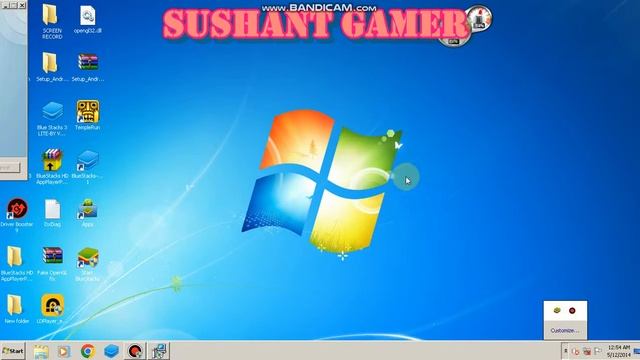The width and height of the screenshot is (640, 360).
Task: Open the BlueStacks taskbar icon
Action: tap(111, 351)
